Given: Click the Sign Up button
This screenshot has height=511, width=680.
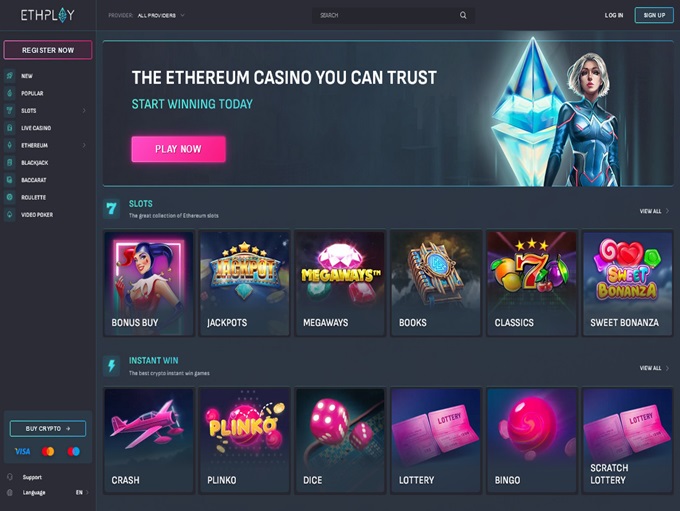Looking at the screenshot, I should click(x=654, y=15).
